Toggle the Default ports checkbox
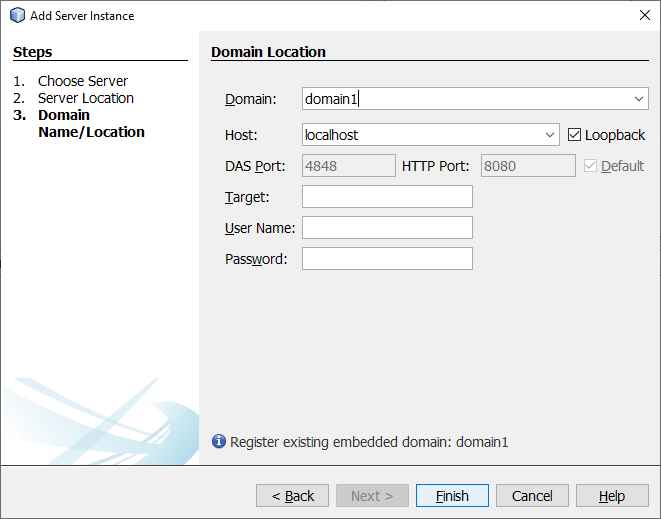This screenshot has width=661, height=519. [590, 166]
